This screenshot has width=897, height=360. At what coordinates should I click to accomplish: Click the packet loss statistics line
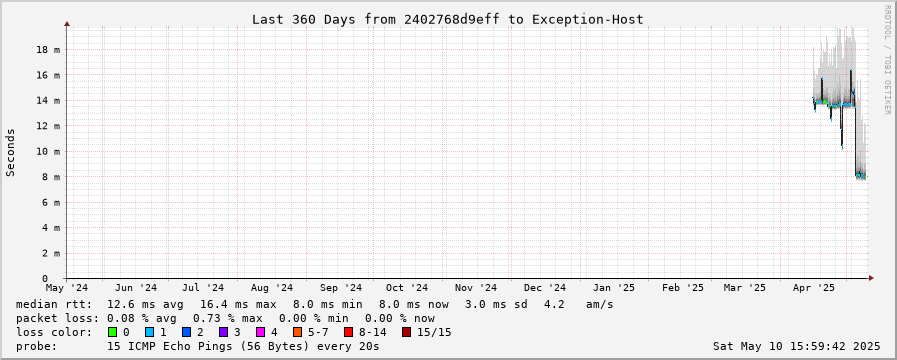click(225, 318)
